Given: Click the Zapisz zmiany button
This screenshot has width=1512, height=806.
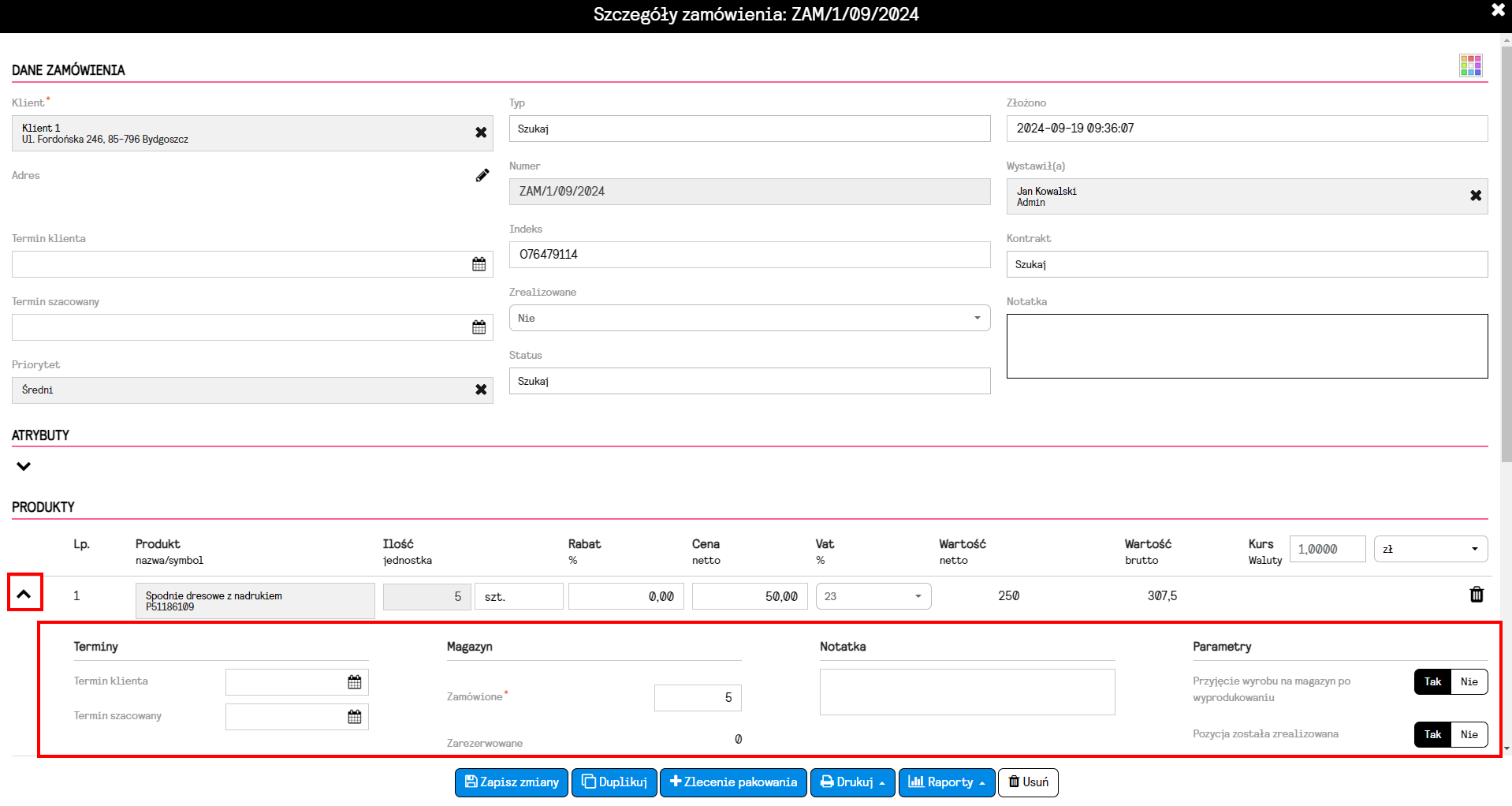Looking at the screenshot, I should coord(512,782).
